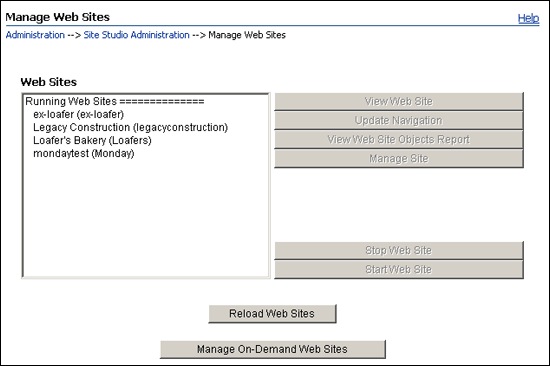
Task: Click the Running Web Sites header row
Action: pyautogui.click(x=146, y=101)
